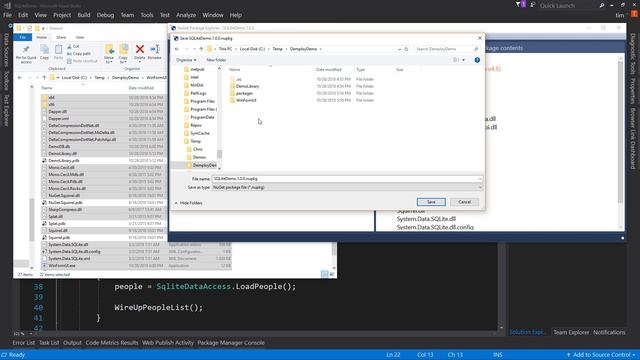
Task: Click the File name input field
Action: (344, 179)
